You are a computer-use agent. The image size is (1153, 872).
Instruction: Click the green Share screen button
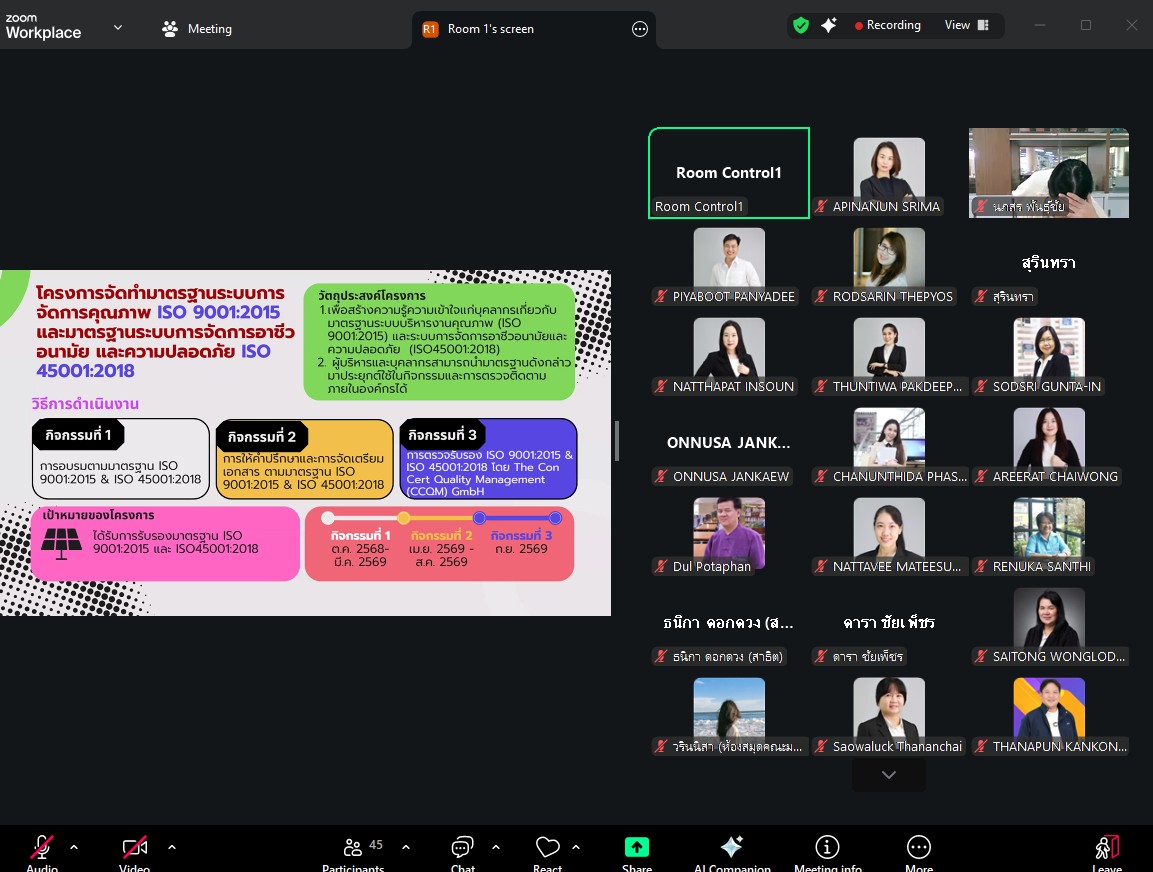(x=636, y=848)
